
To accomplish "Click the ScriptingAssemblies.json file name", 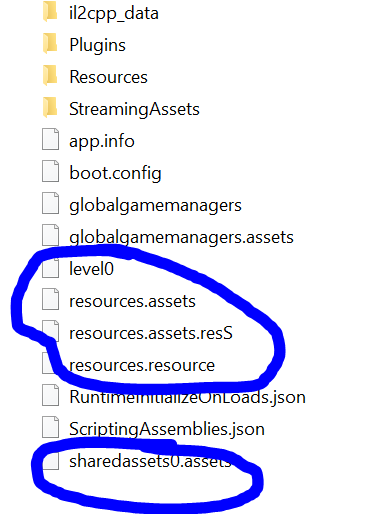I will (x=167, y=429).
